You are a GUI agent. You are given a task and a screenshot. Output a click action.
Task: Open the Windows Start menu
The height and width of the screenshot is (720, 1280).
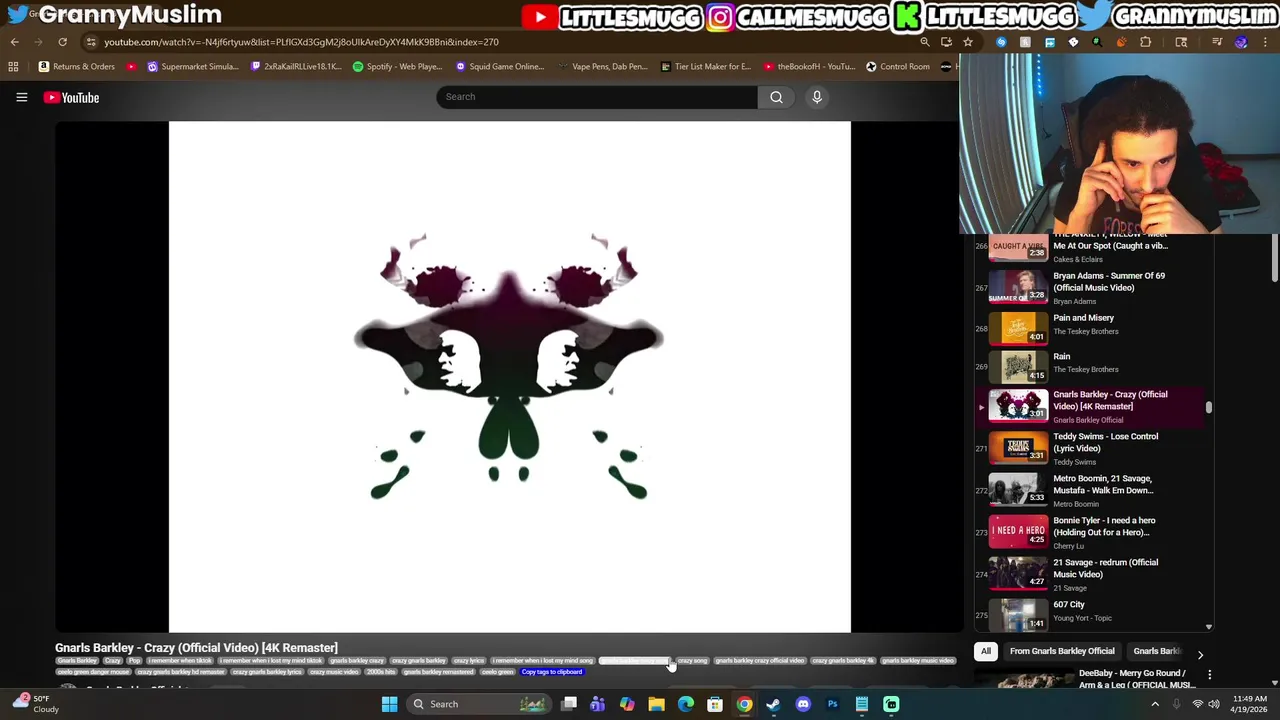click(389, 704)
